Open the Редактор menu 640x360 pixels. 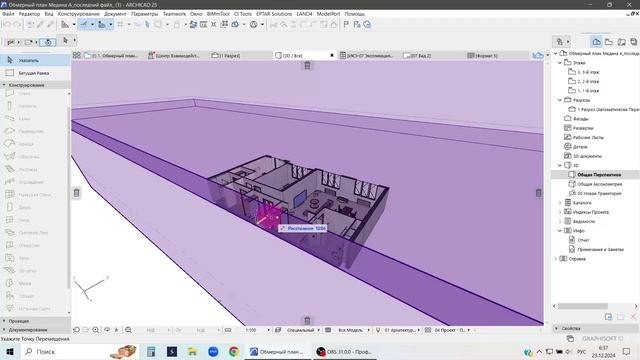pos(29,14)
